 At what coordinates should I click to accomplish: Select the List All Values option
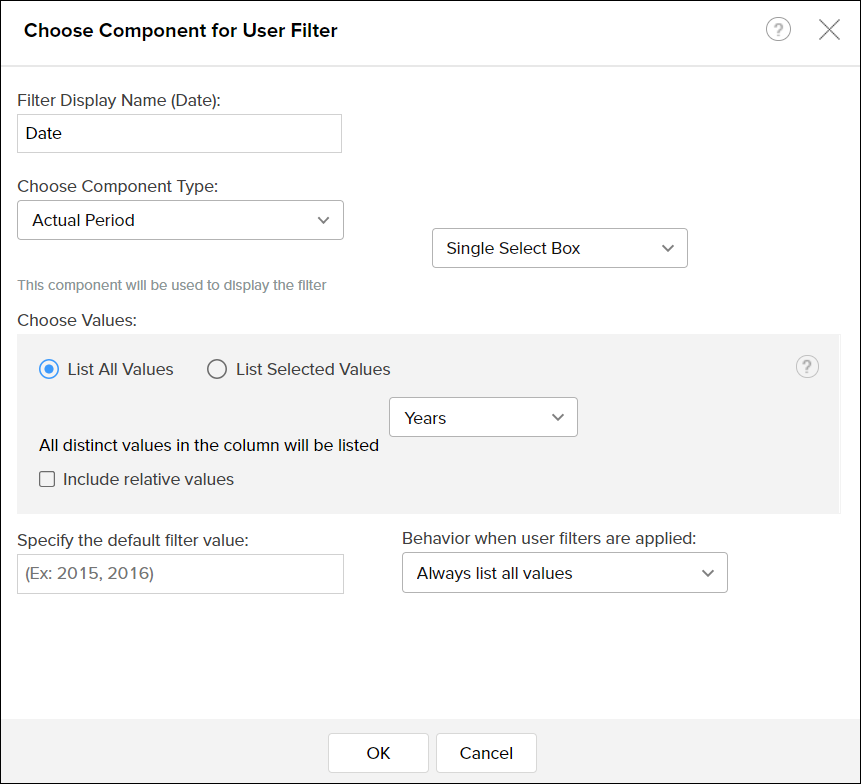pyautogui.click(x=47, y=369)
